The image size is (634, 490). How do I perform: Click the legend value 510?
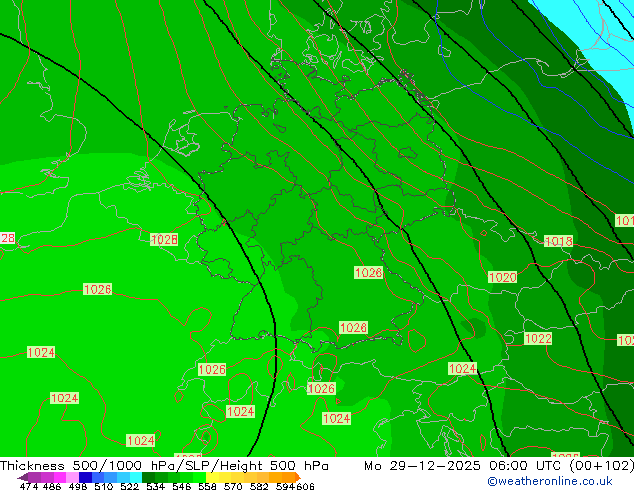click(x=104, y=486)
